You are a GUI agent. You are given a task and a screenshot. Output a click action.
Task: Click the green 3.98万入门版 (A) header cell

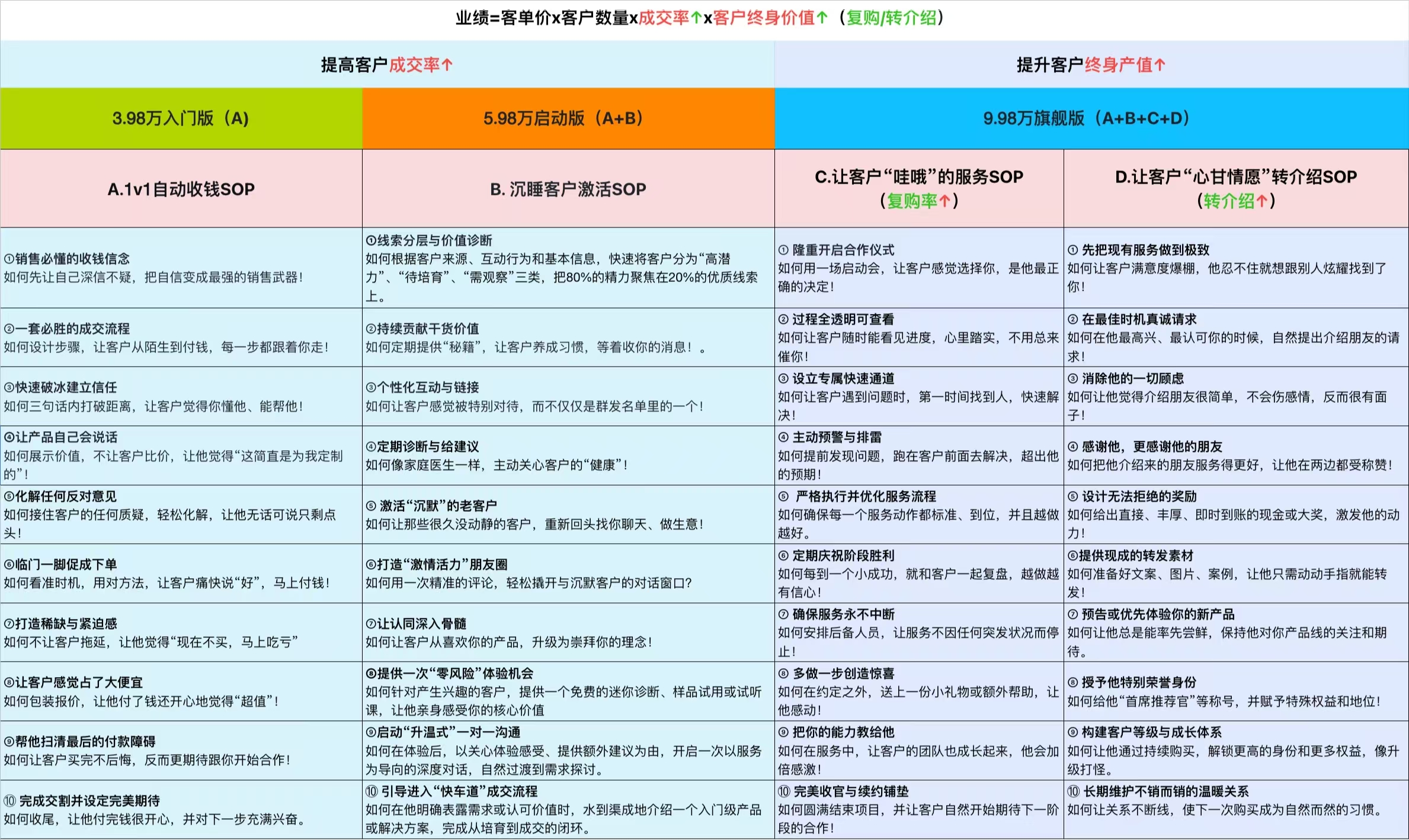[x=181, y=118]
